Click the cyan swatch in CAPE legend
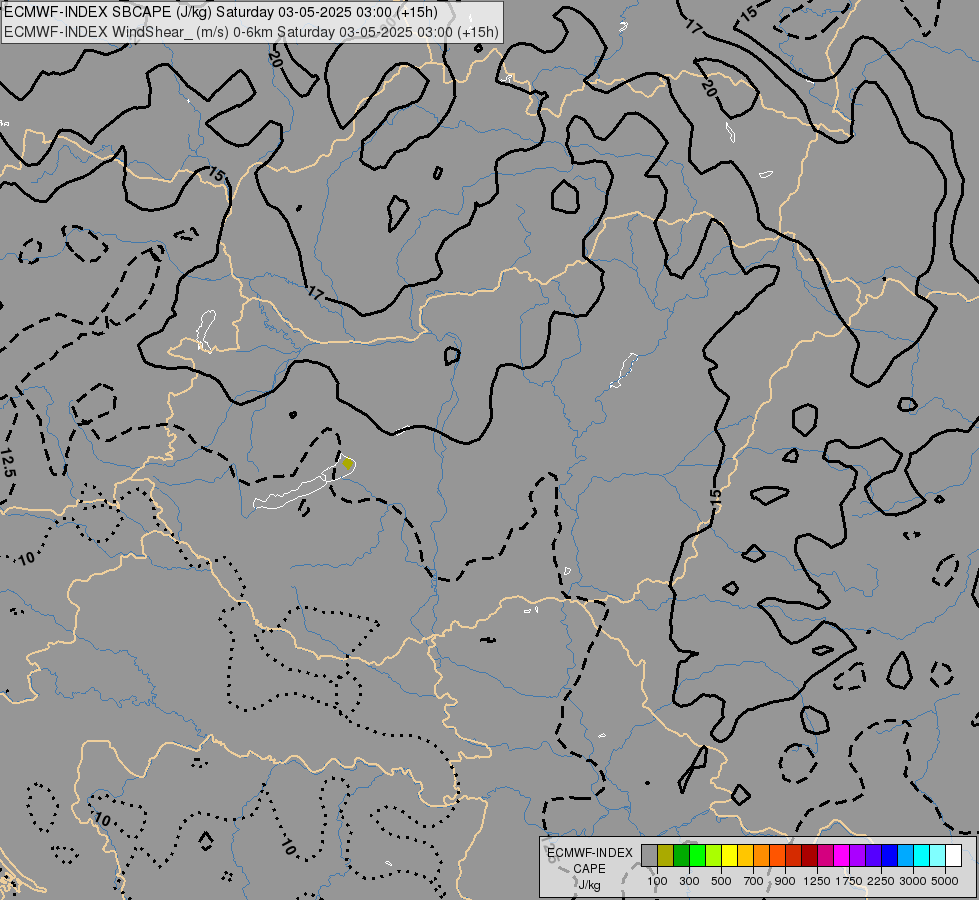This screenshot has width=979, height=900. (922, 855)
